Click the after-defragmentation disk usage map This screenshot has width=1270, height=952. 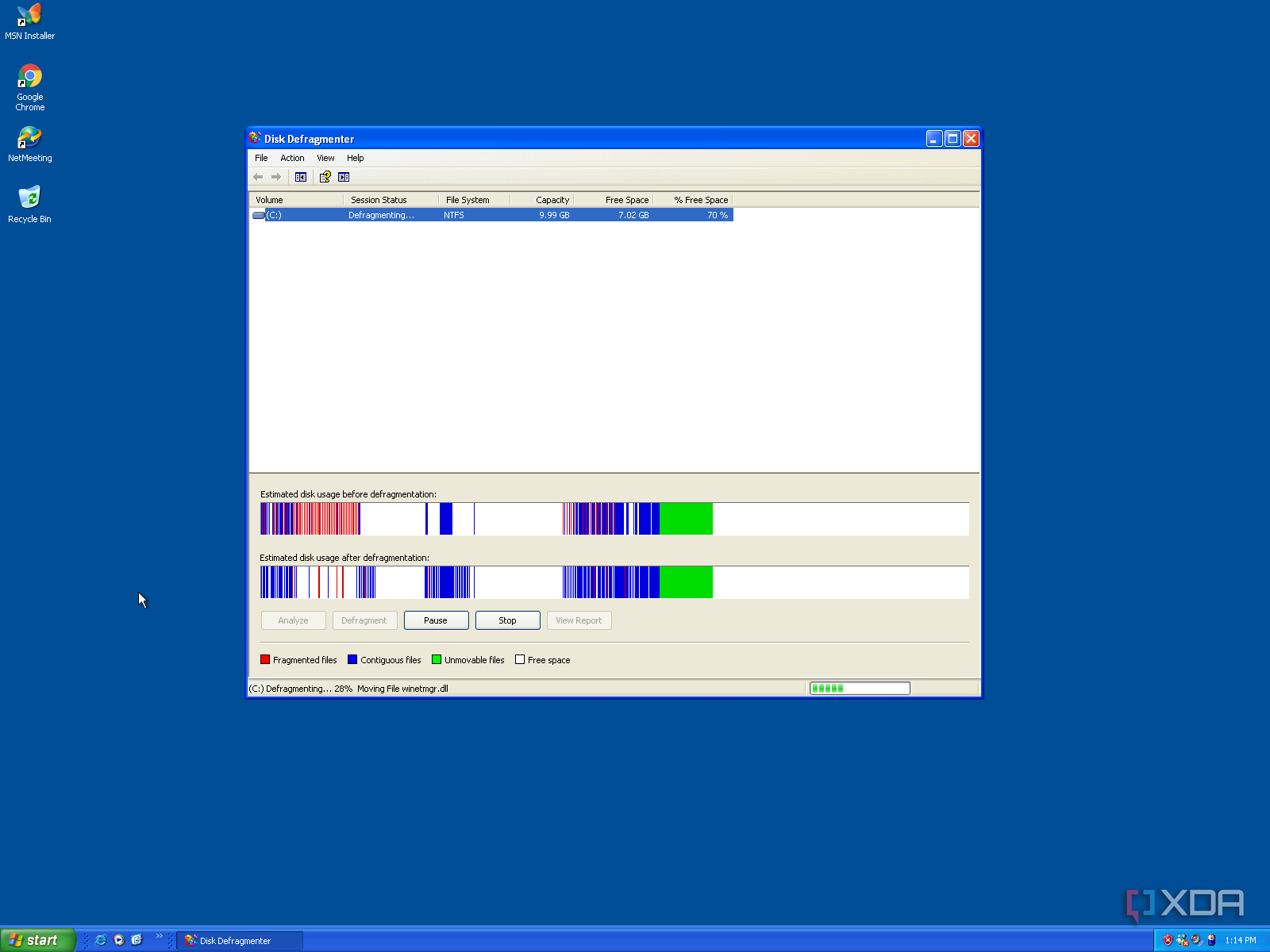coord(614,582)
